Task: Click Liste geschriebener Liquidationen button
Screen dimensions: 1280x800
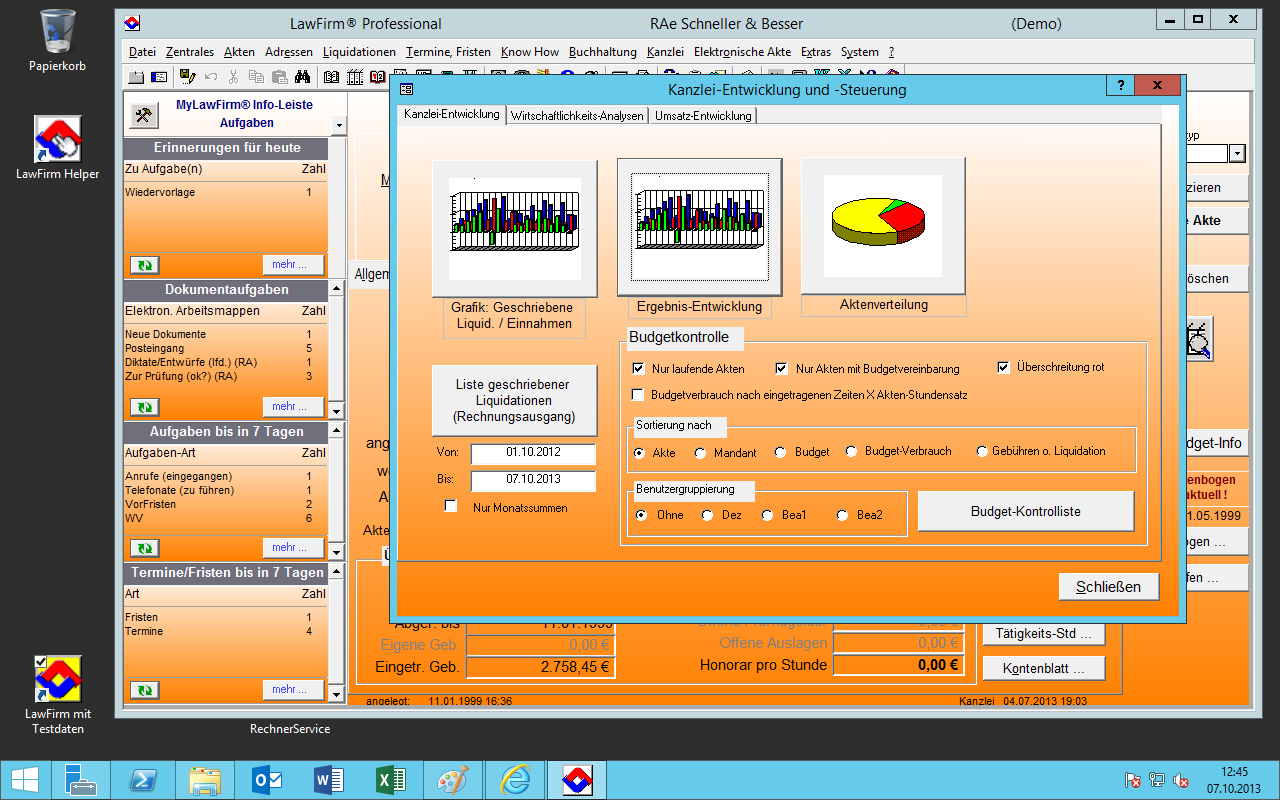Action: [513, 400]
